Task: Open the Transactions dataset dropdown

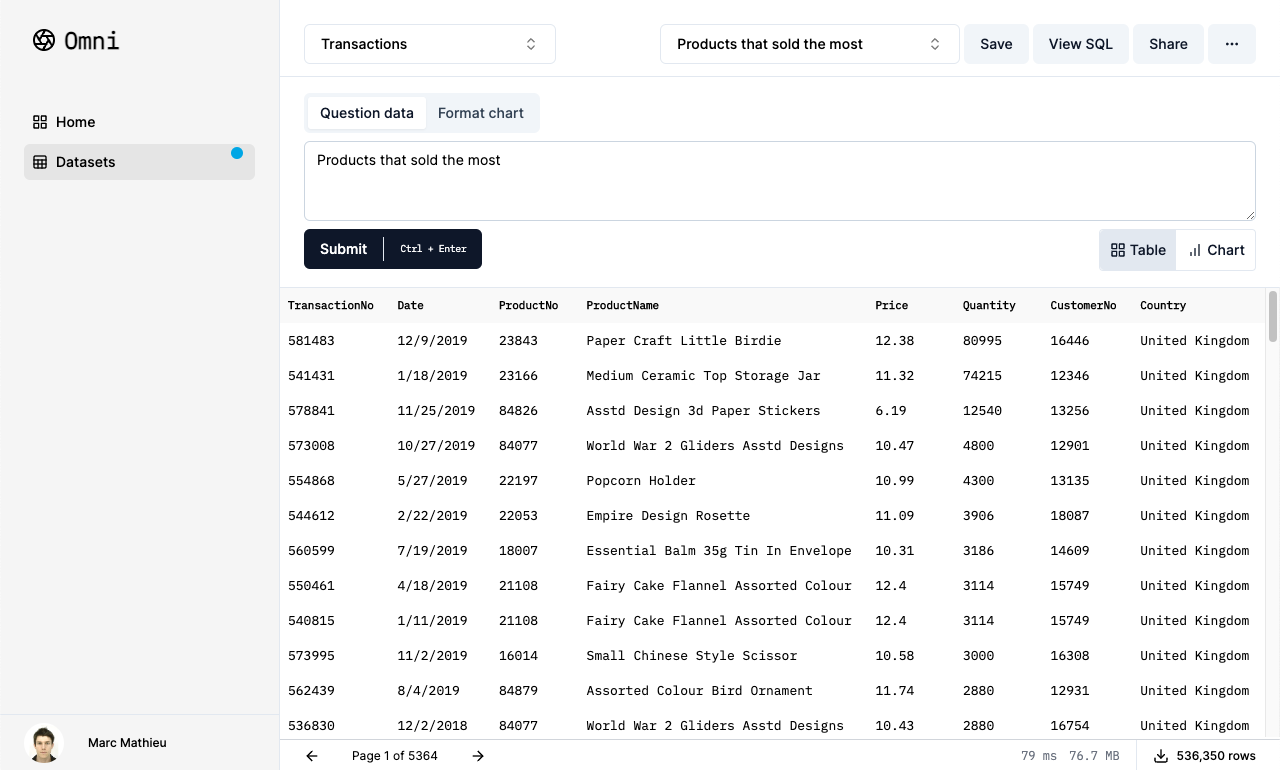Action: pyautogui.click(x=429, y=44)
